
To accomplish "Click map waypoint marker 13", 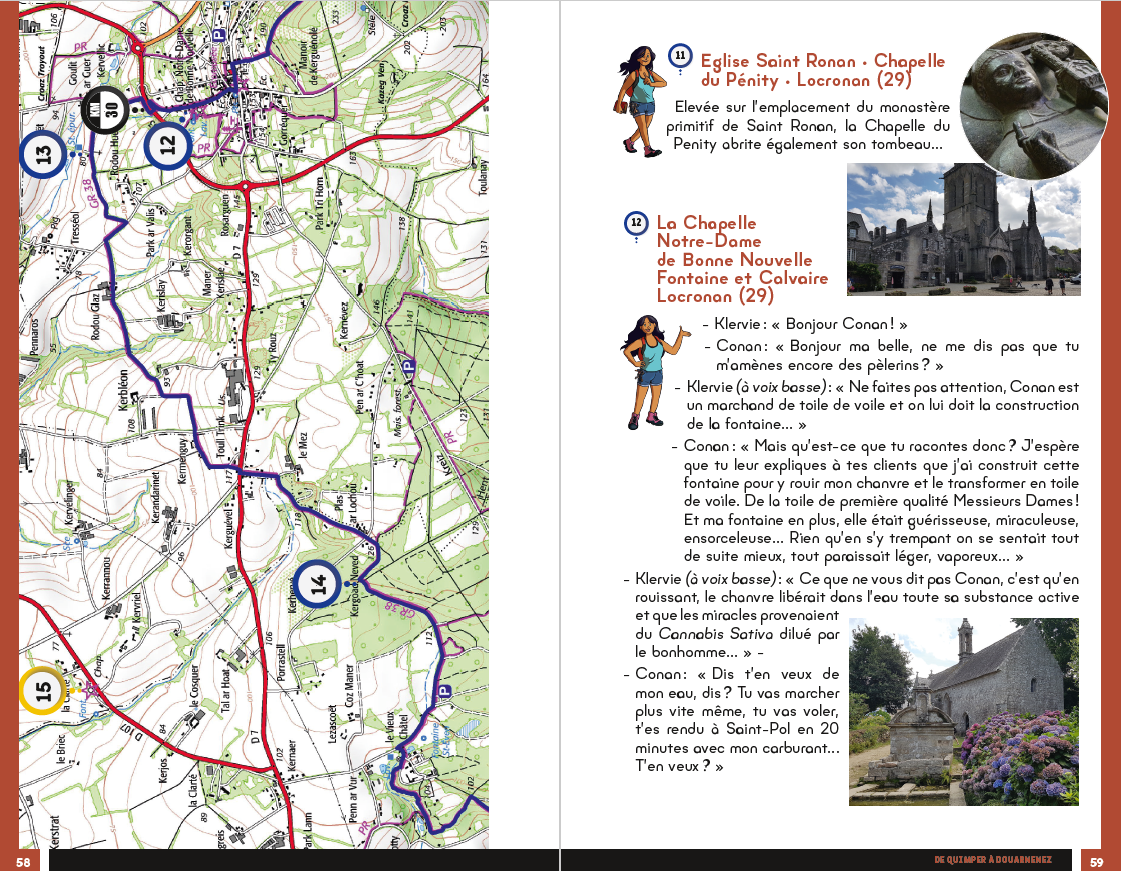I will point(43,153).
